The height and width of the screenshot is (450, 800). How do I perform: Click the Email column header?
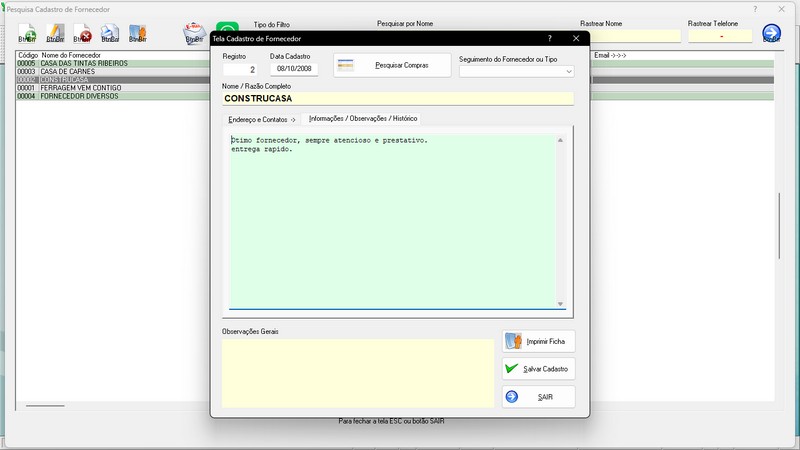coord(610,55)
